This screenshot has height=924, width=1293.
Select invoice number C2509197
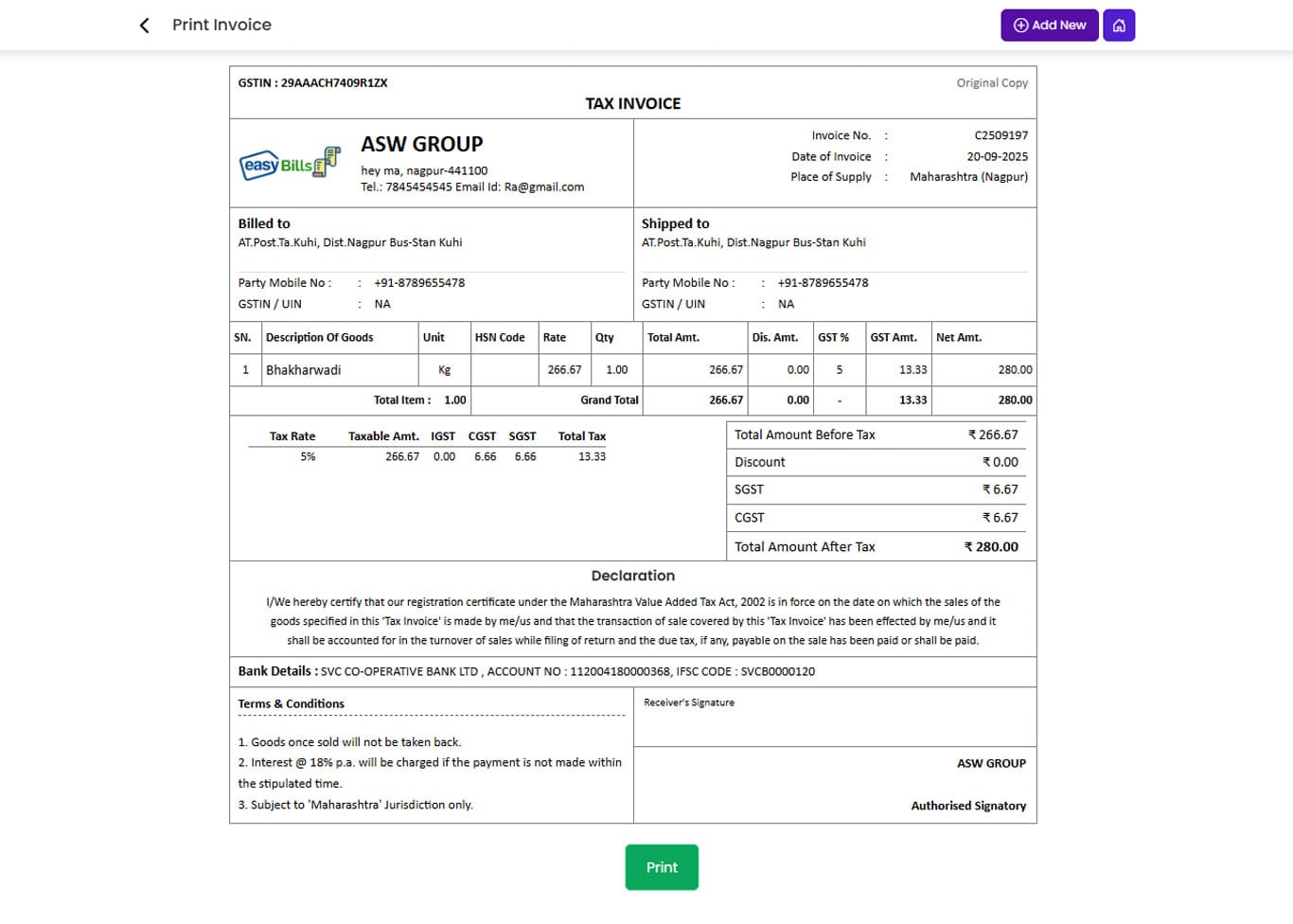click(x=1001, y=135)
